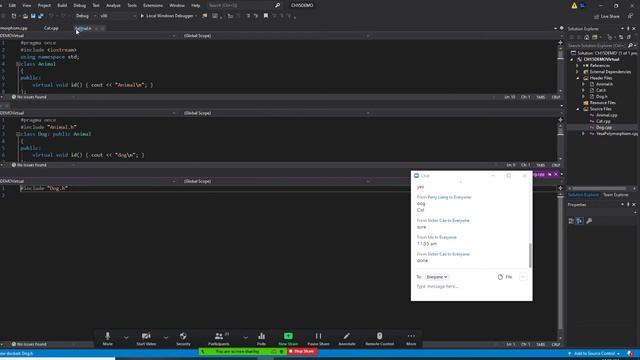Viewport: 640px width, 360px height.
Task: Open Zoom Security options
Action: coord(183,338)
